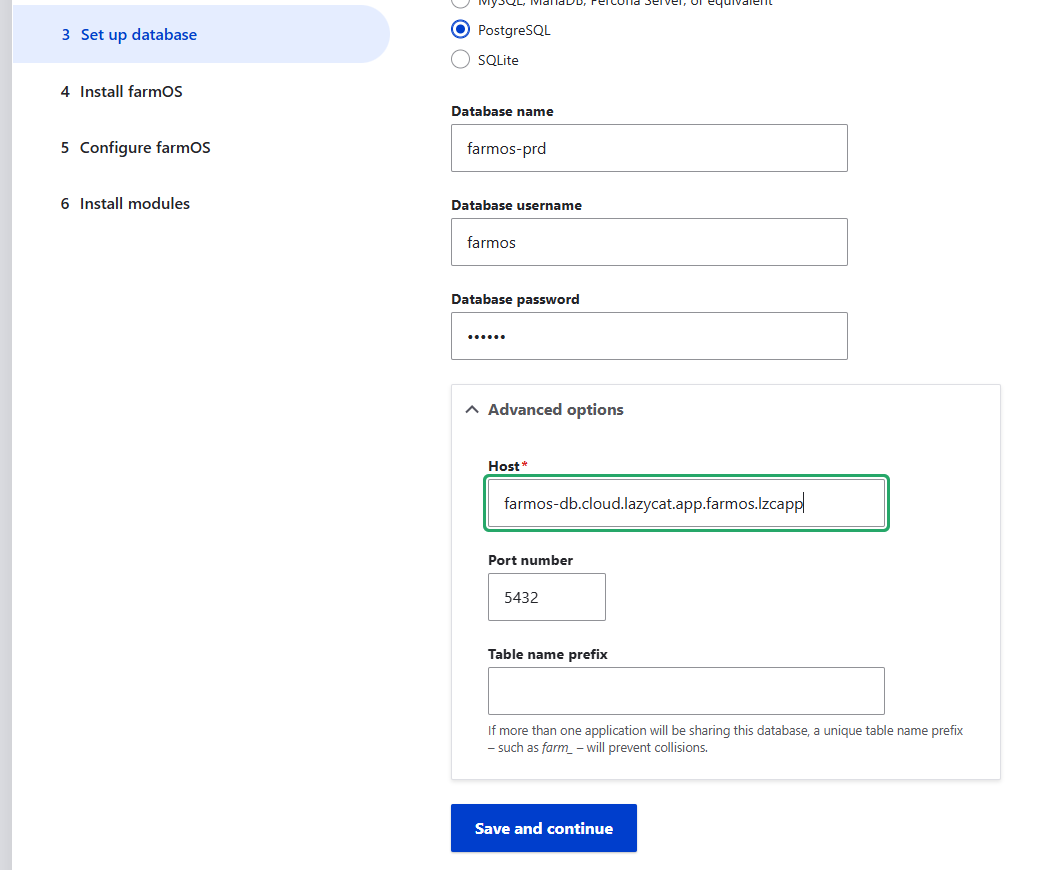Click the Database name input field
This screenshot has width=1050, height=870.
(649, 148)
